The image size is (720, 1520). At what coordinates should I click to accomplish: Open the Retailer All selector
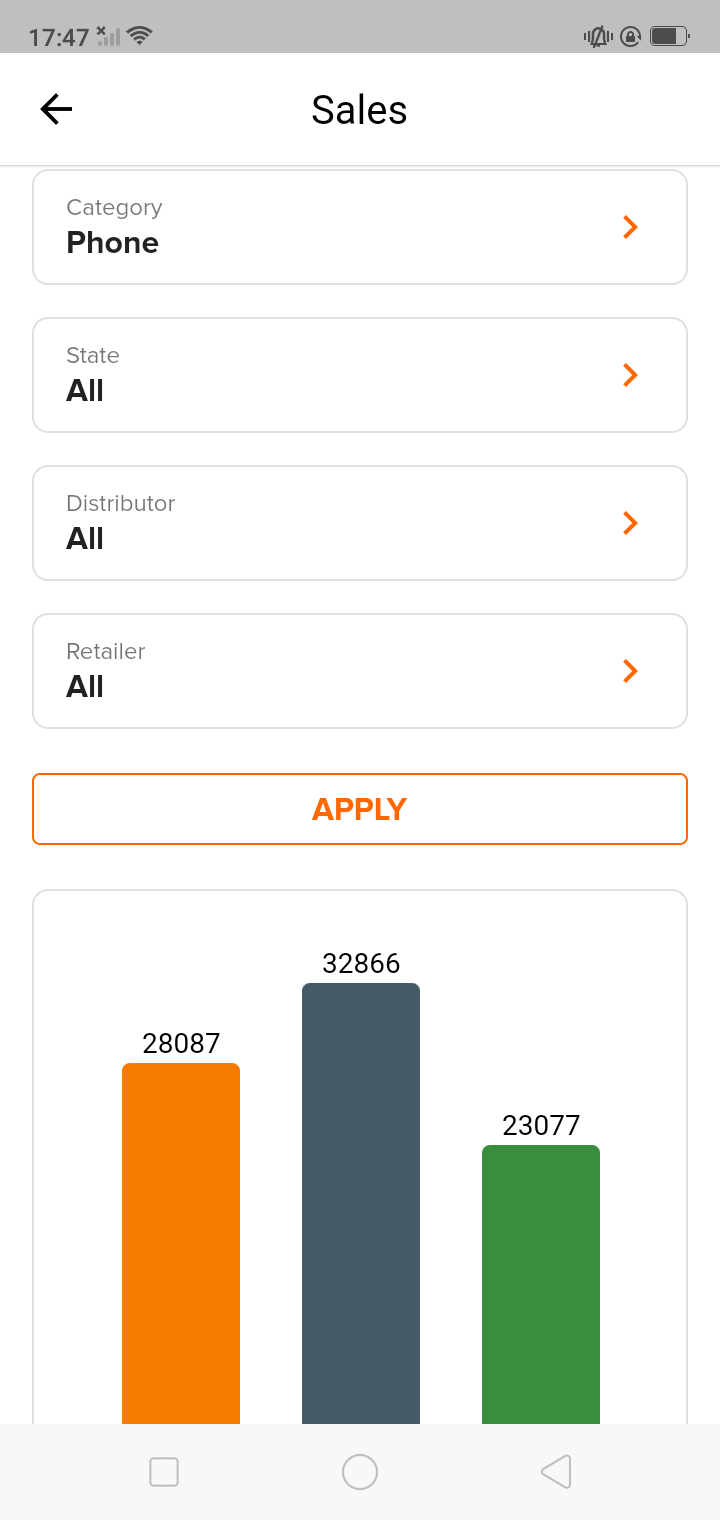(x=360, y=671)
